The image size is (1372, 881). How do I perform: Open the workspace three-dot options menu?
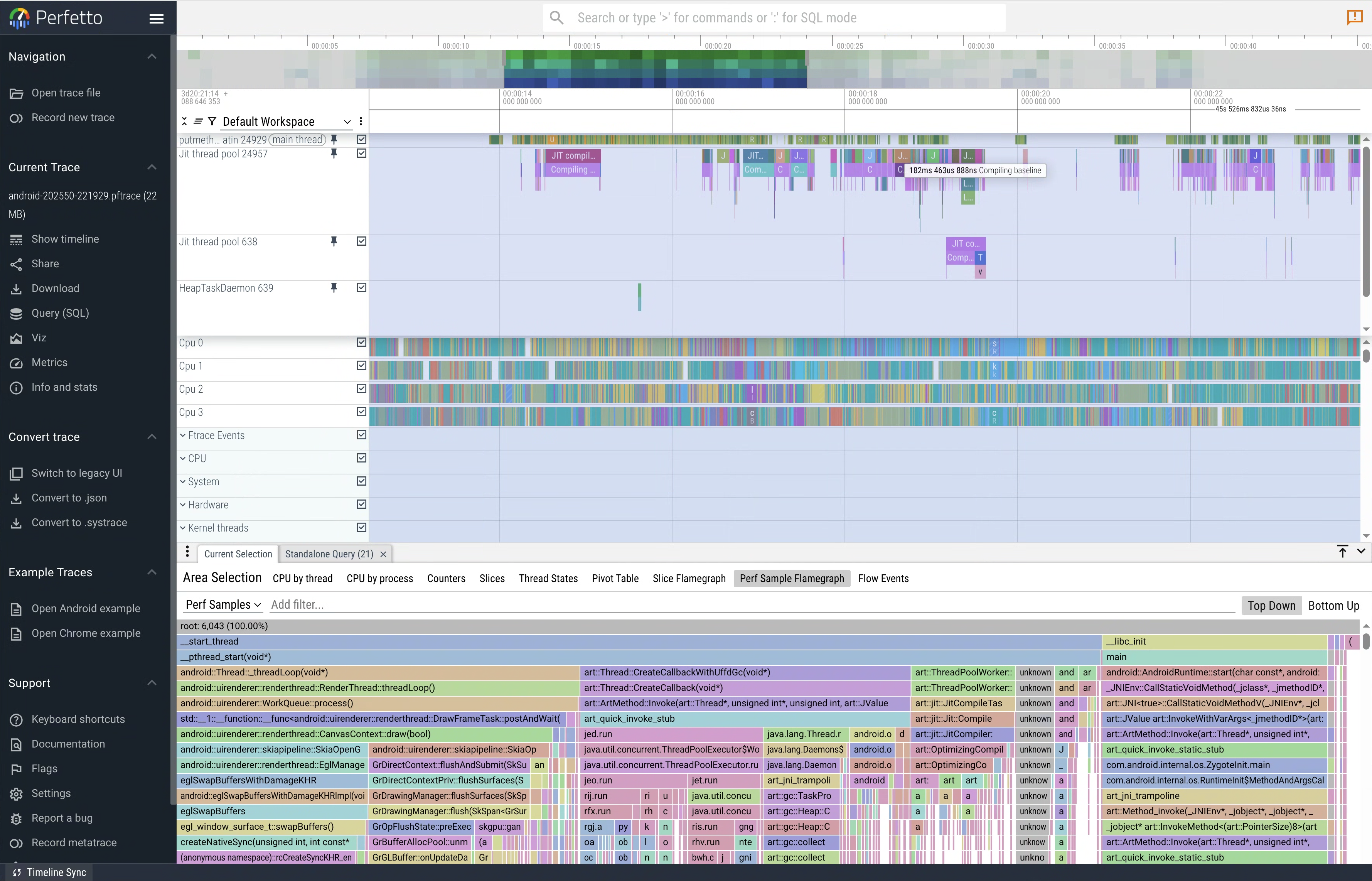tap(361, 121)
